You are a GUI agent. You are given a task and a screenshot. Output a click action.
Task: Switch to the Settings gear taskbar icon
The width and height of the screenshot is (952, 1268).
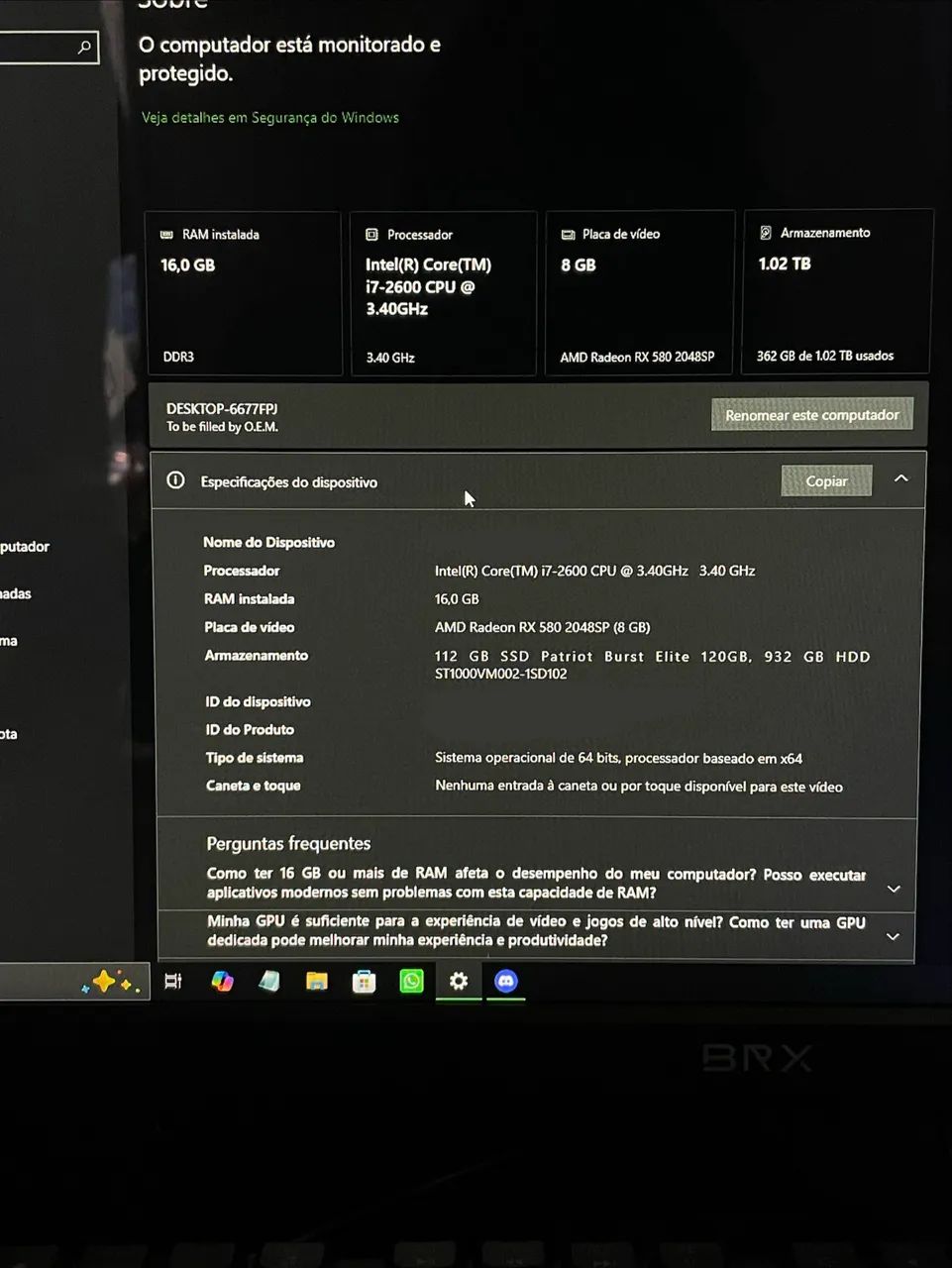459,981
